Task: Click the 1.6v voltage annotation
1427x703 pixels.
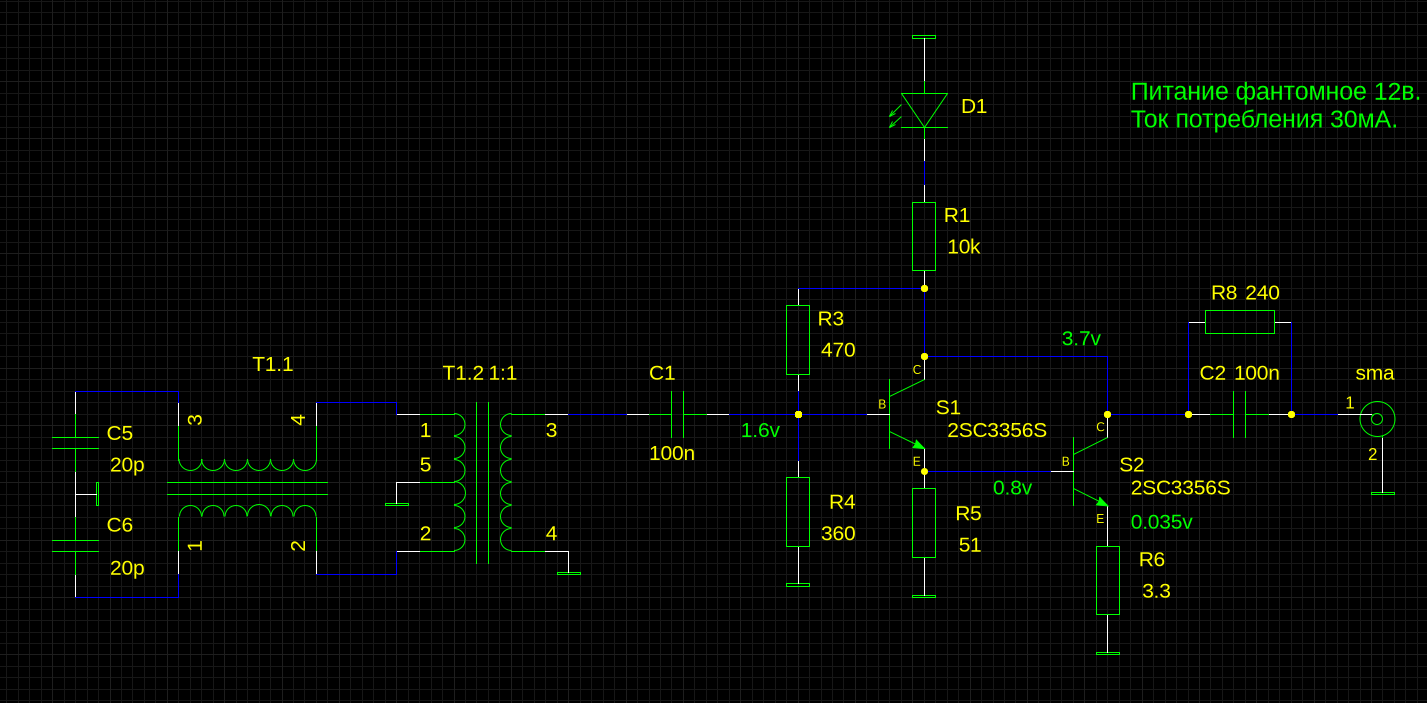Action: 760,431
